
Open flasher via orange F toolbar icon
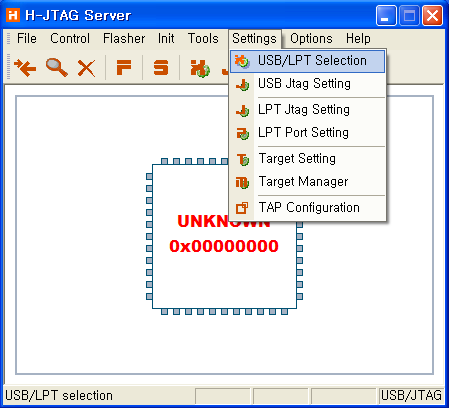point(124,68)
